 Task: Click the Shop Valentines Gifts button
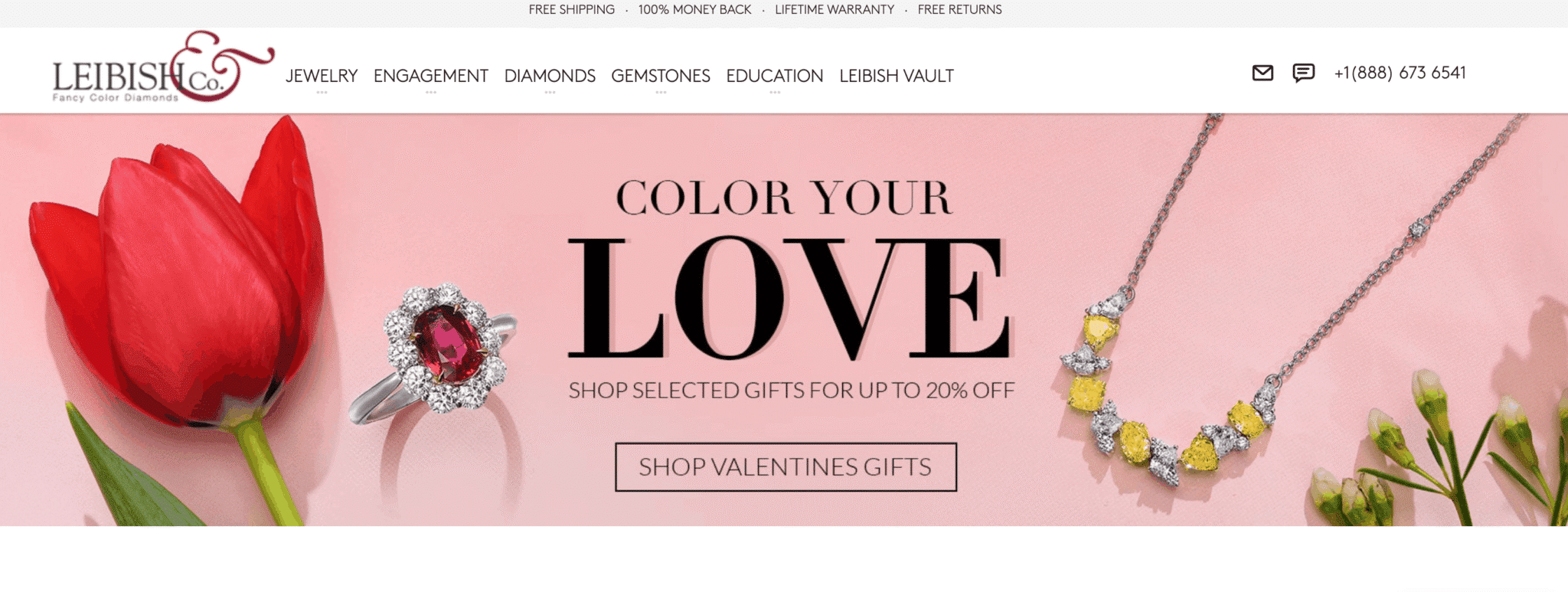coord(786,467)
